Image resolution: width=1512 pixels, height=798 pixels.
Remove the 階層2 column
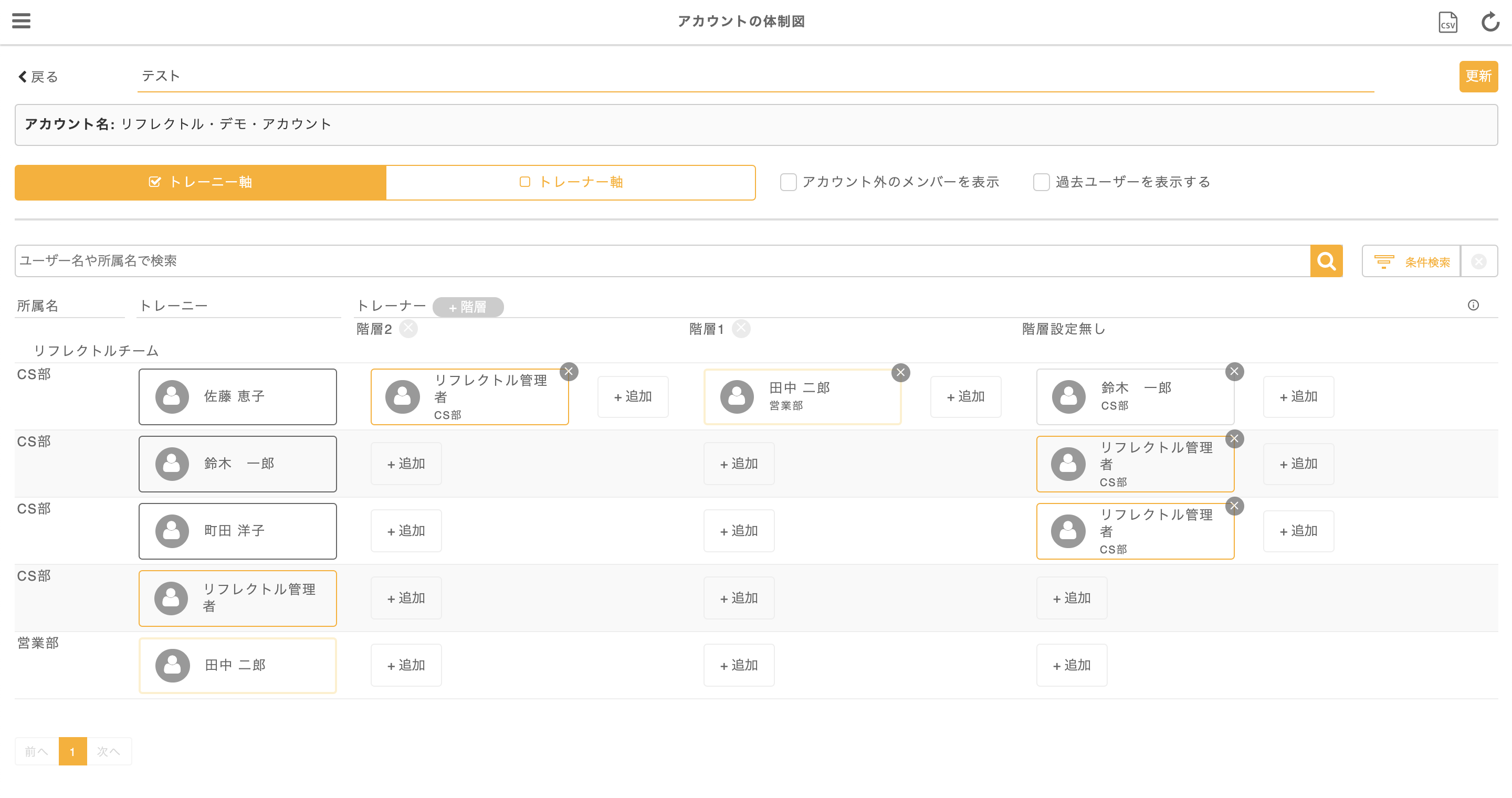[x=408, y=329]
